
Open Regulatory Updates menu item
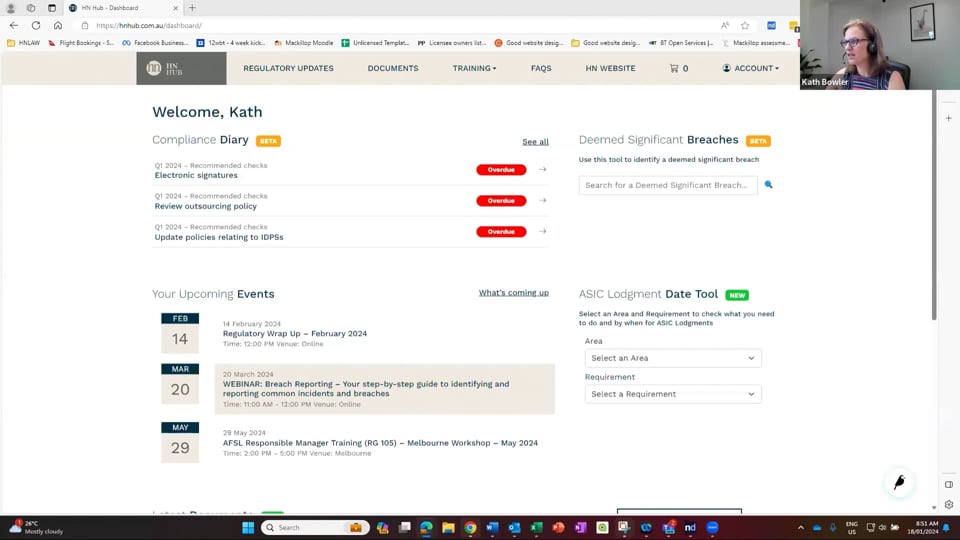[x=288, y=69]
